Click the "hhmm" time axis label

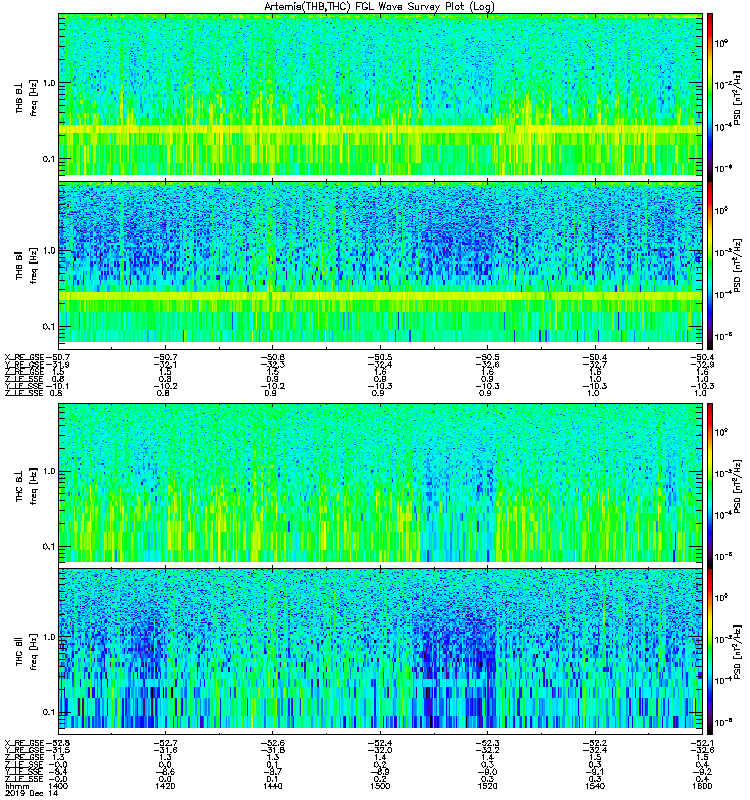[15, 786]
